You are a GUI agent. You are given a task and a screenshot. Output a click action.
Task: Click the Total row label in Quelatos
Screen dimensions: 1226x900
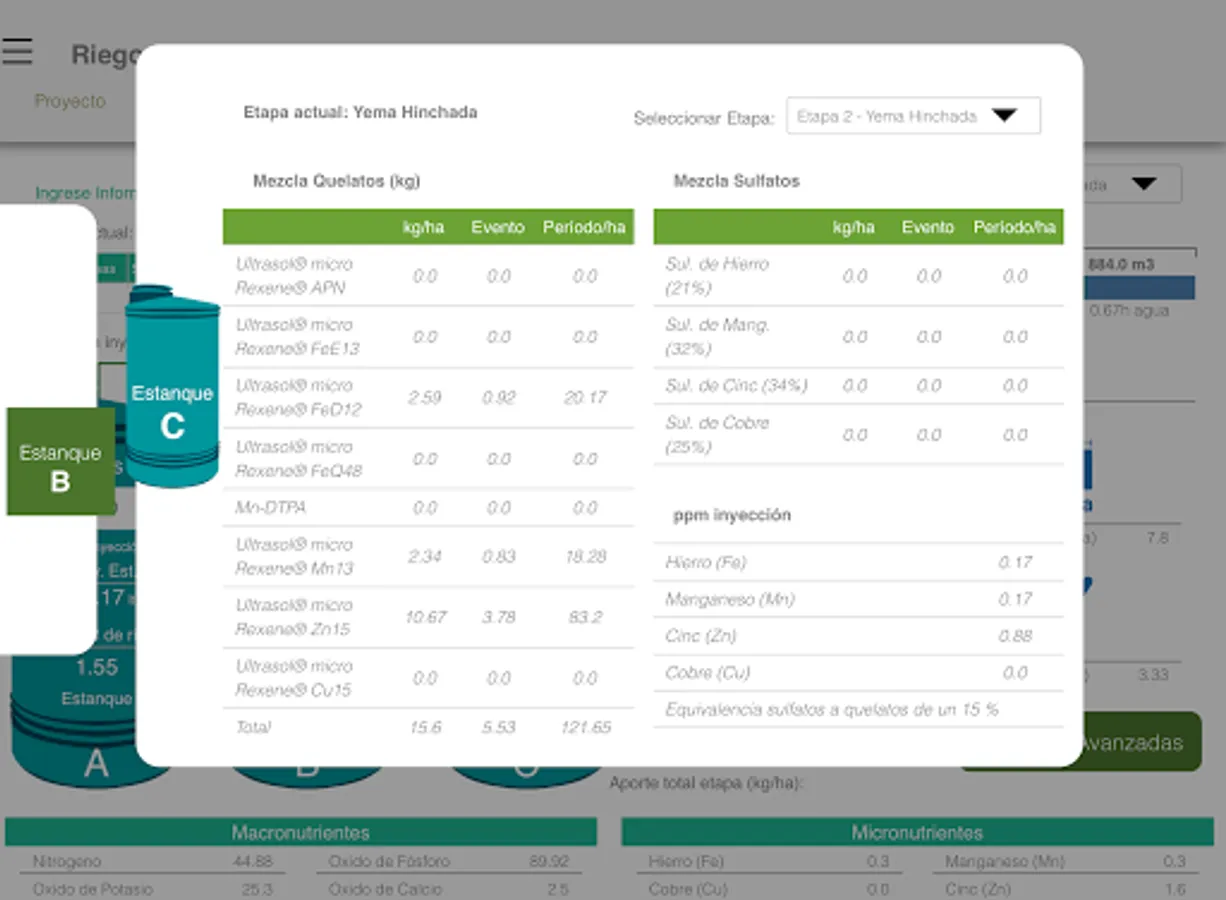pyautogui.click(x=252, y=727)
